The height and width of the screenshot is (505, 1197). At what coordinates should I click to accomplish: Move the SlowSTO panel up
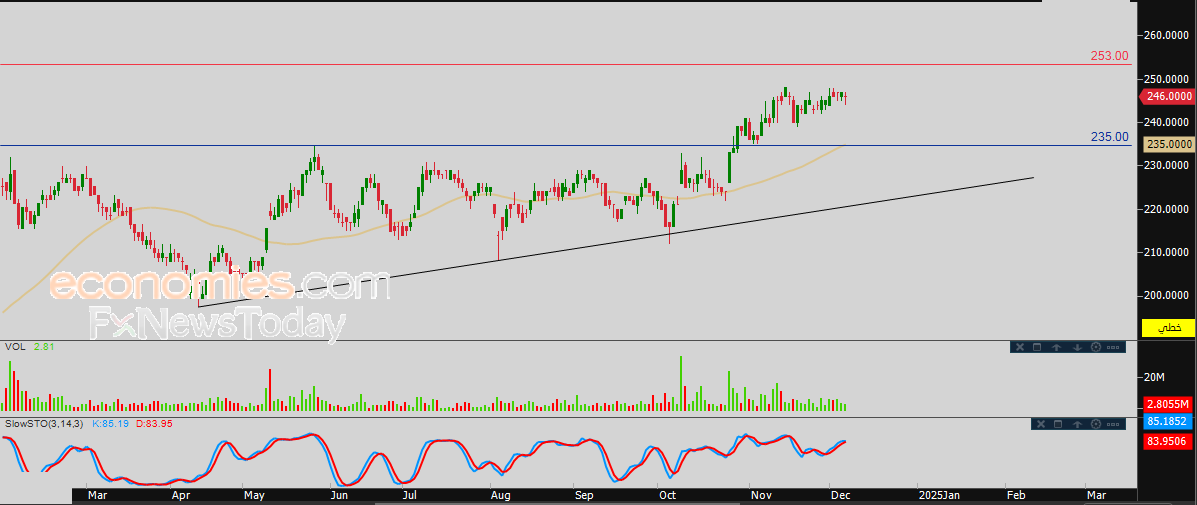coord(1077,423)
